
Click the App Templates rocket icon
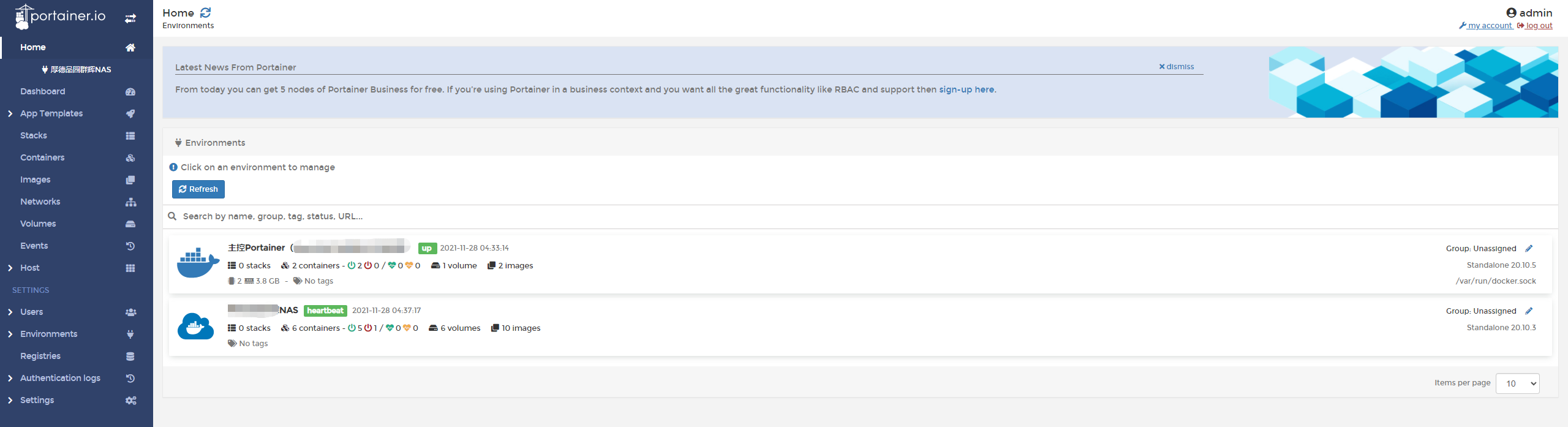click(x=130, y=114)
